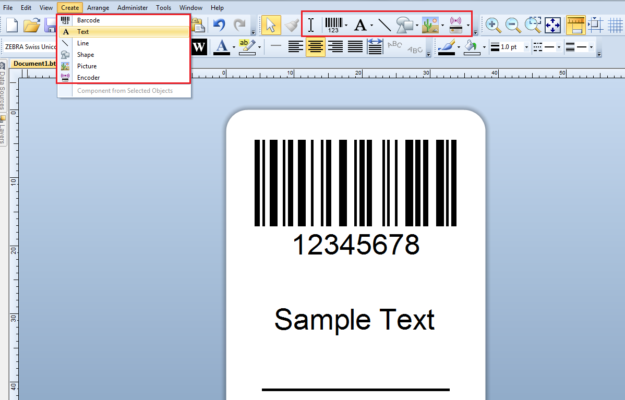Choose Picture from the Create menu
The image size is (625, 400).
coord(124,66)
